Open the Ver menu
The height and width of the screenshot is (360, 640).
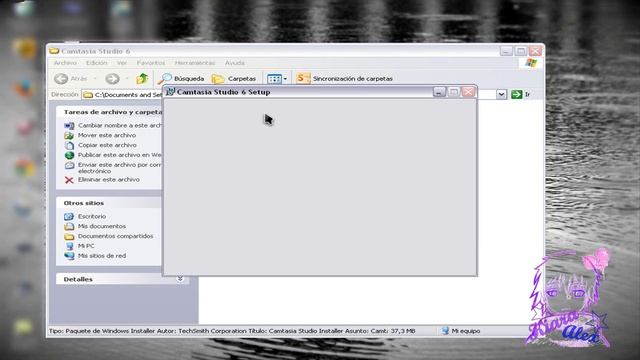point(122,63)
